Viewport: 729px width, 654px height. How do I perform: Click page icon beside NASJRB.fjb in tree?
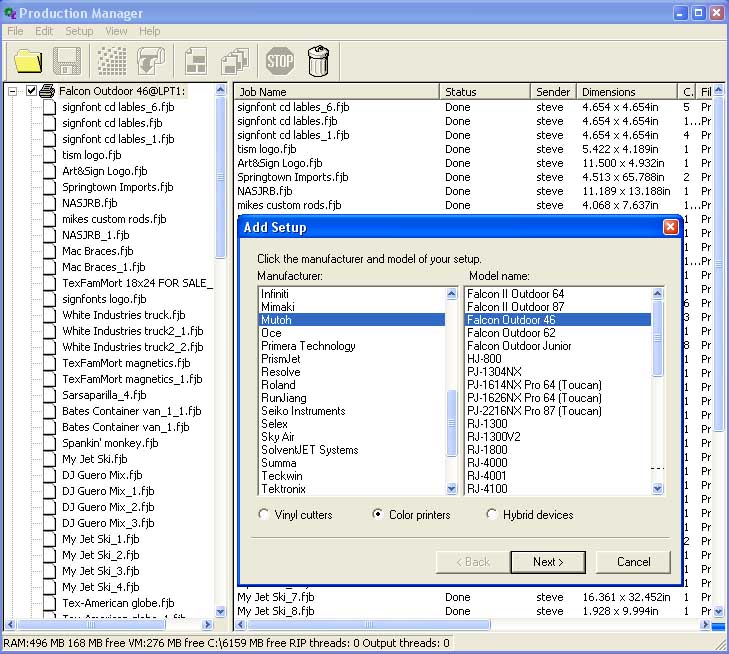click(x=49, y=203)
